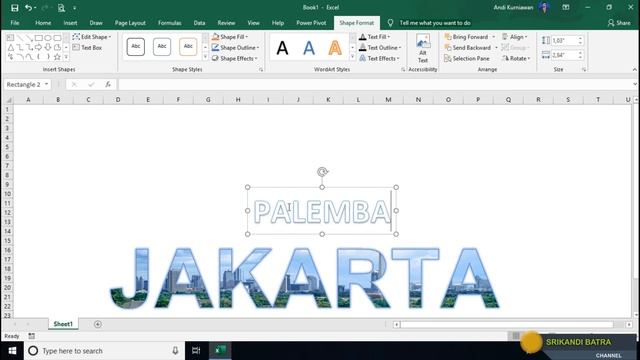Click the Text Box button

(x=87, y=48)
